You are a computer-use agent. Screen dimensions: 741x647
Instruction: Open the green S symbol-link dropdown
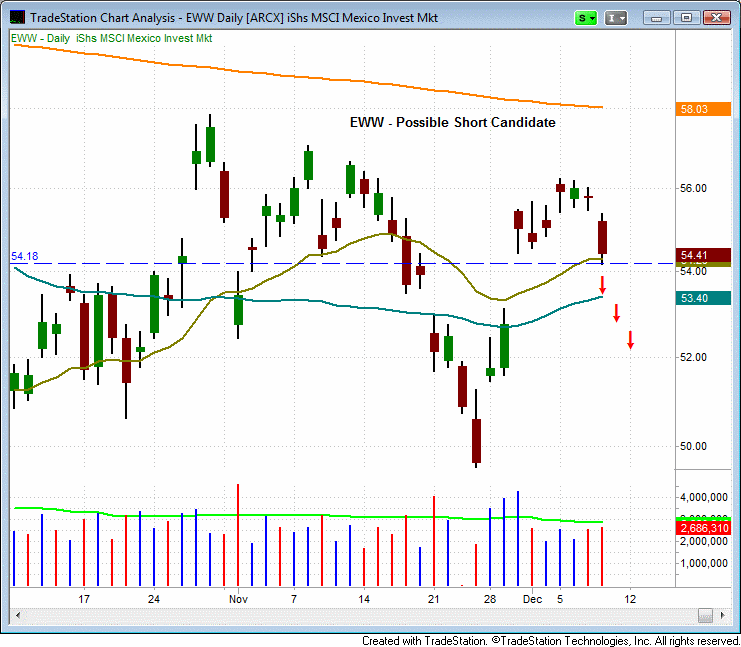click(x=587, y=18)
